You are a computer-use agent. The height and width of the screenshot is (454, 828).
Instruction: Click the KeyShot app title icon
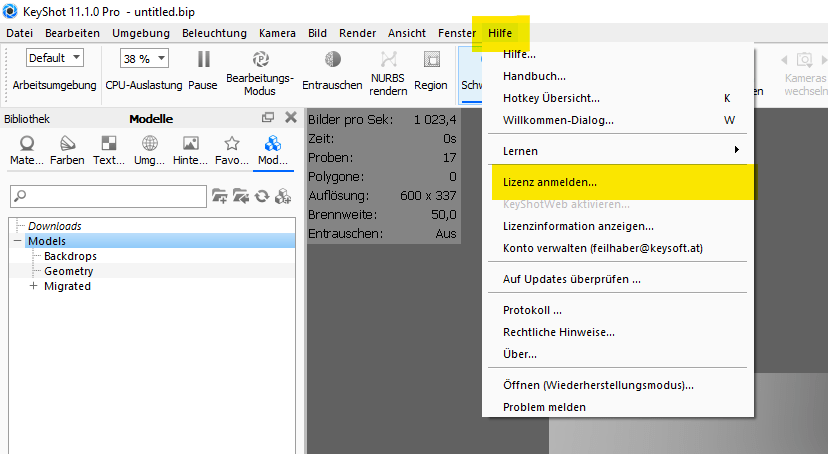[x=10, y=11]
